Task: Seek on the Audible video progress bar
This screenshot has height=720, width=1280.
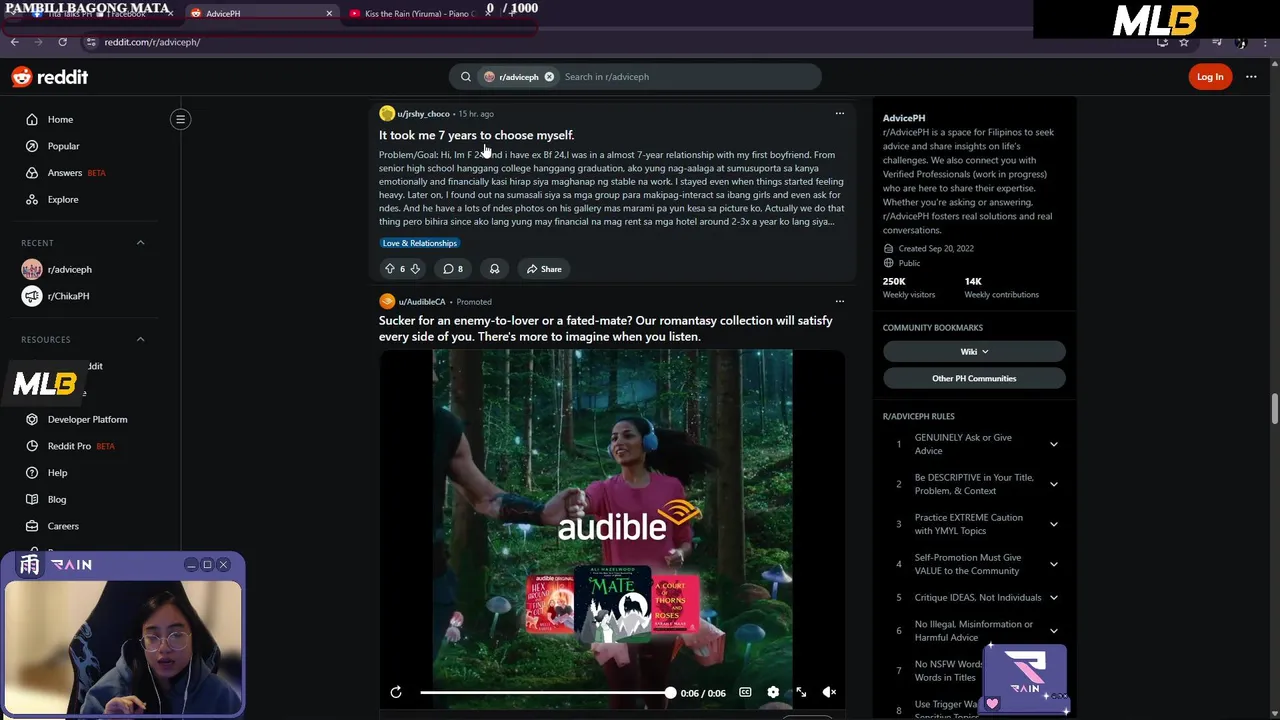Action: click(546, 692)
